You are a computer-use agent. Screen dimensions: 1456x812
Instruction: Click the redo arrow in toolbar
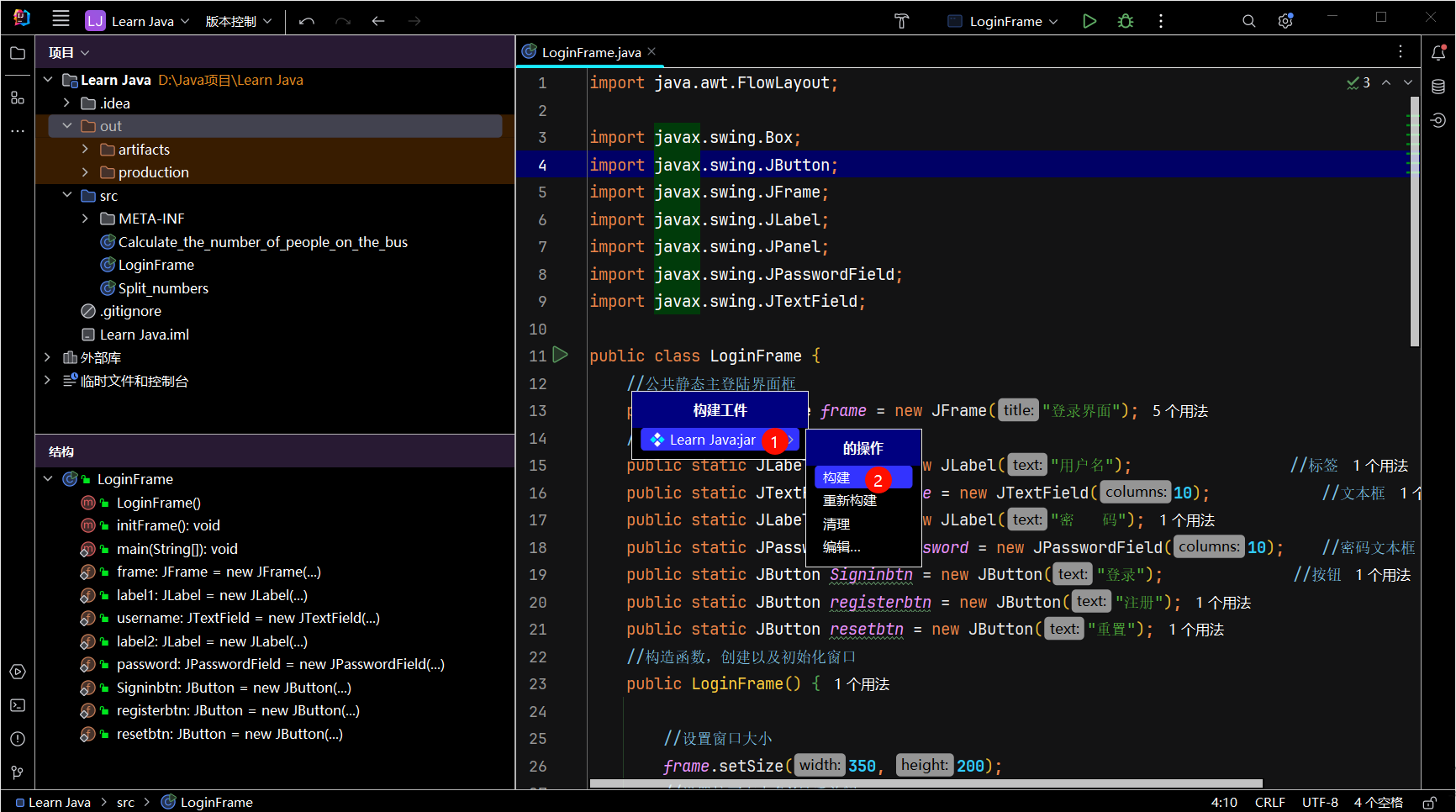[343, 21]
